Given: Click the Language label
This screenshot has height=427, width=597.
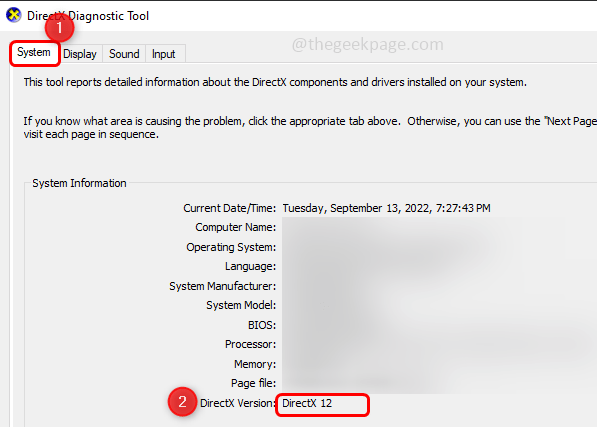Looking at the screenshot, I should pos(250,266).
